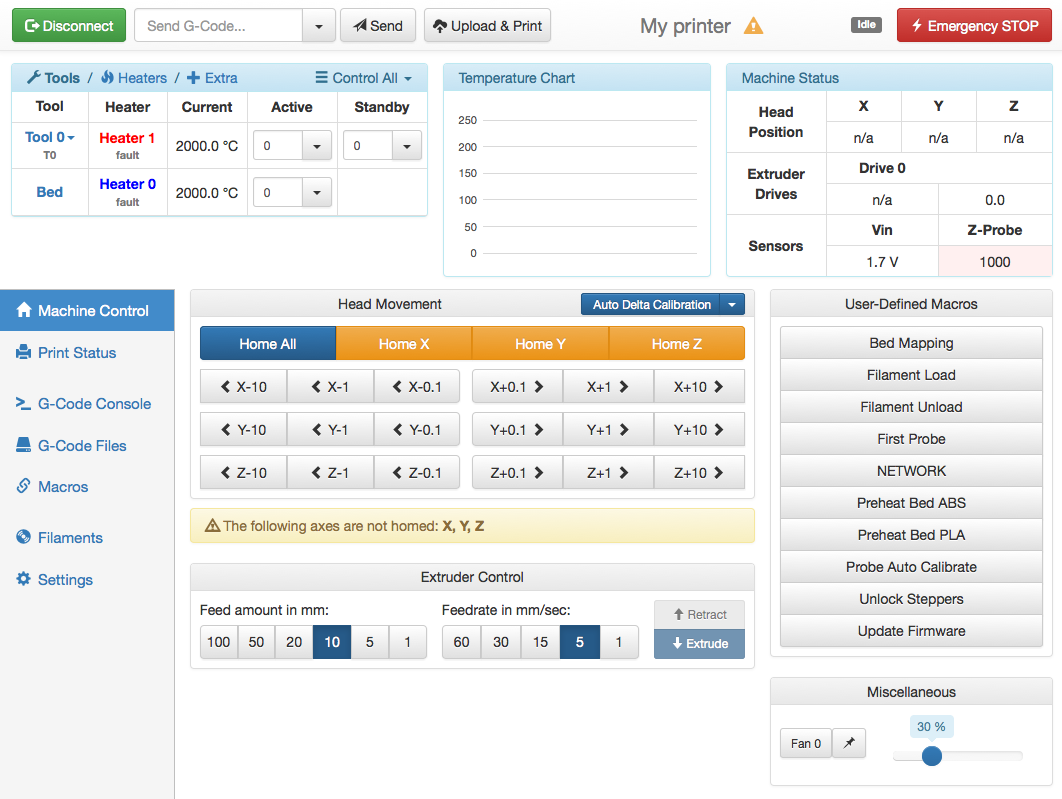
Task: Click the Send paper-plane button
Action: coord(378,26)
